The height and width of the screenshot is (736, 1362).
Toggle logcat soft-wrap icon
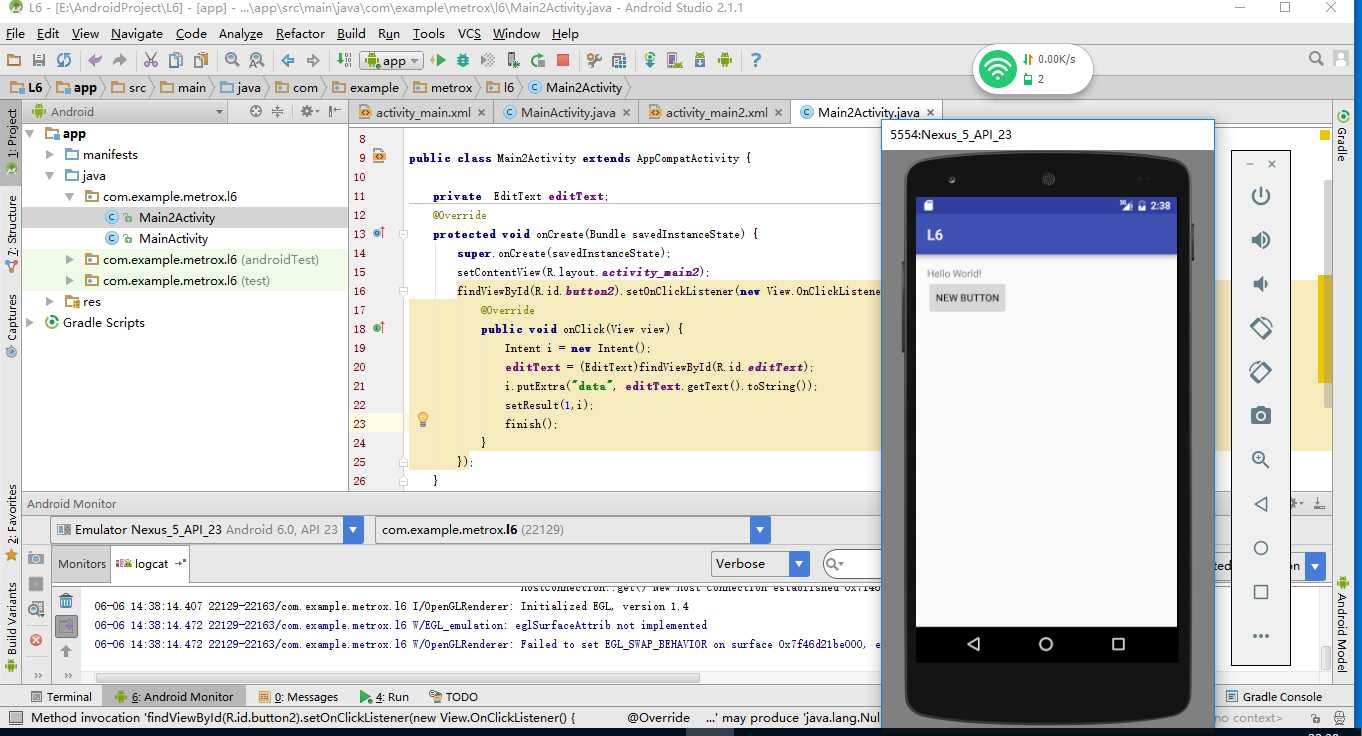coord(66,626)
